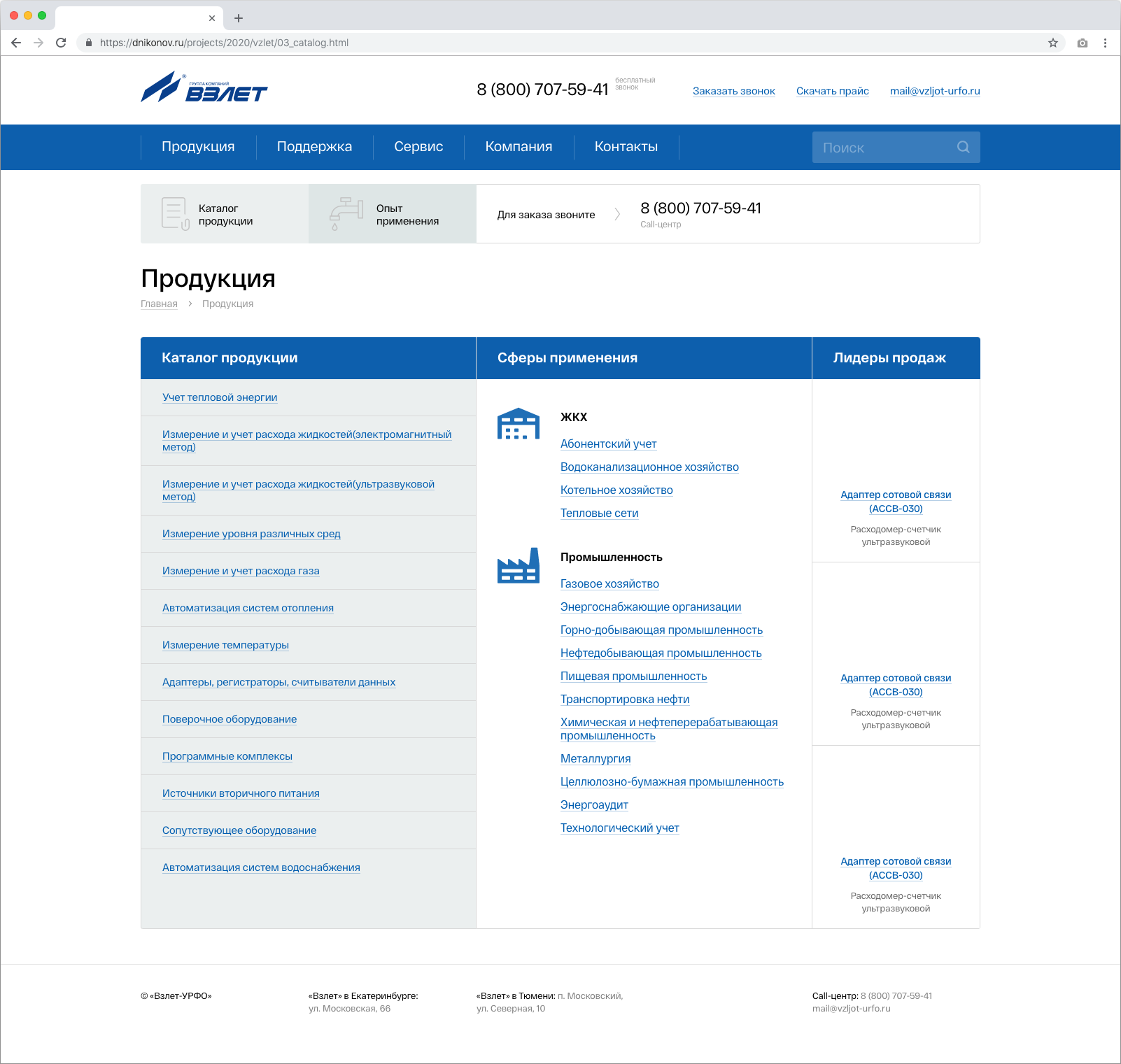Click the Главная breadcrumb link
1121x1064 pixels.
click(x=159, y=304)
